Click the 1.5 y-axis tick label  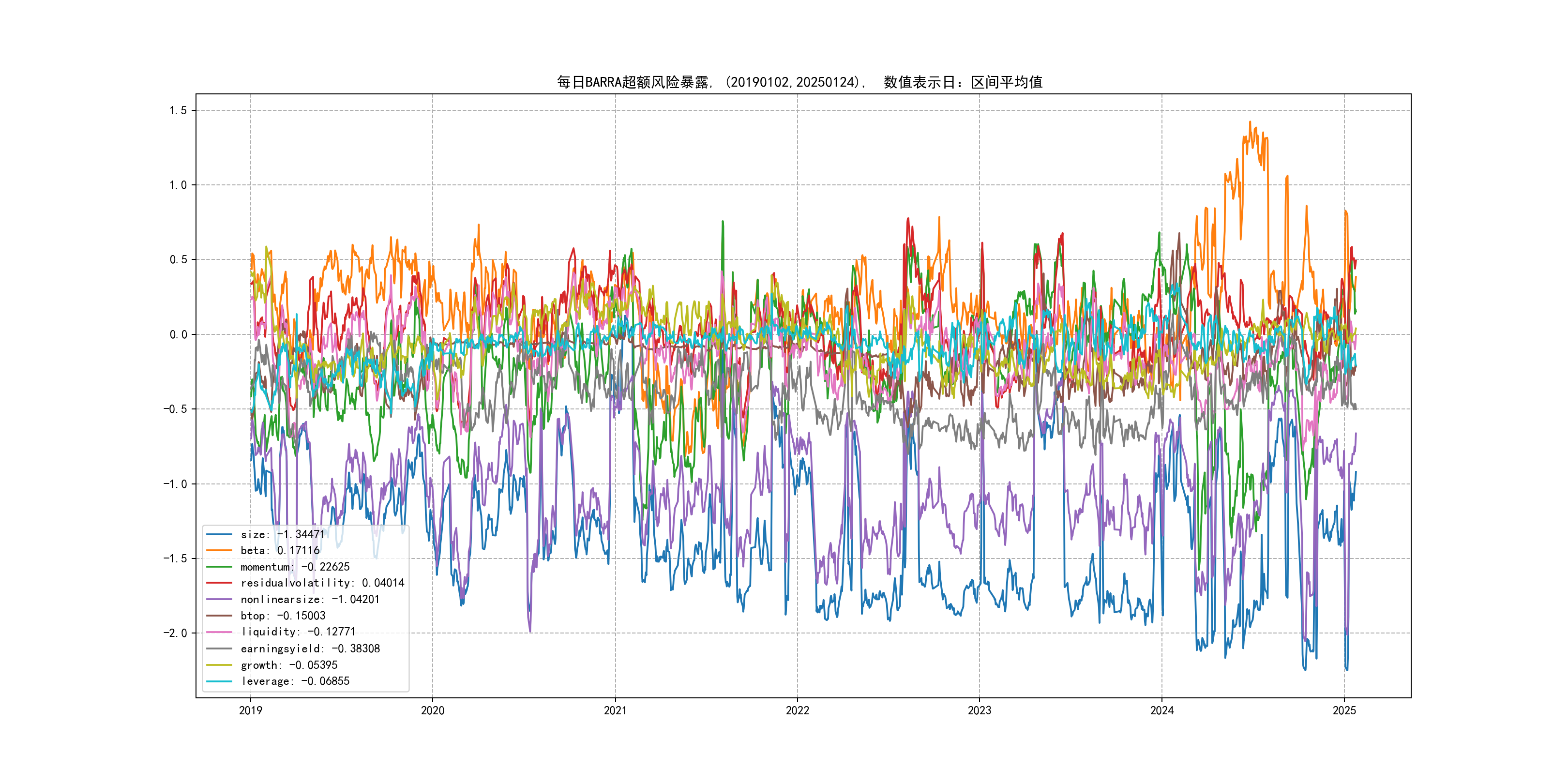178,110
